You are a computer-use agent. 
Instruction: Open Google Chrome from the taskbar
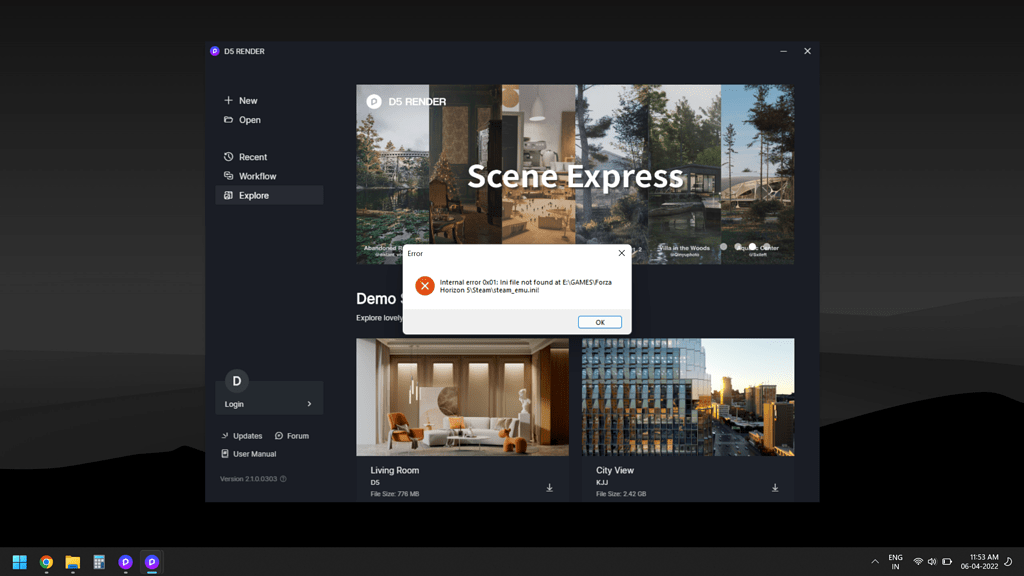click(46, 562)
